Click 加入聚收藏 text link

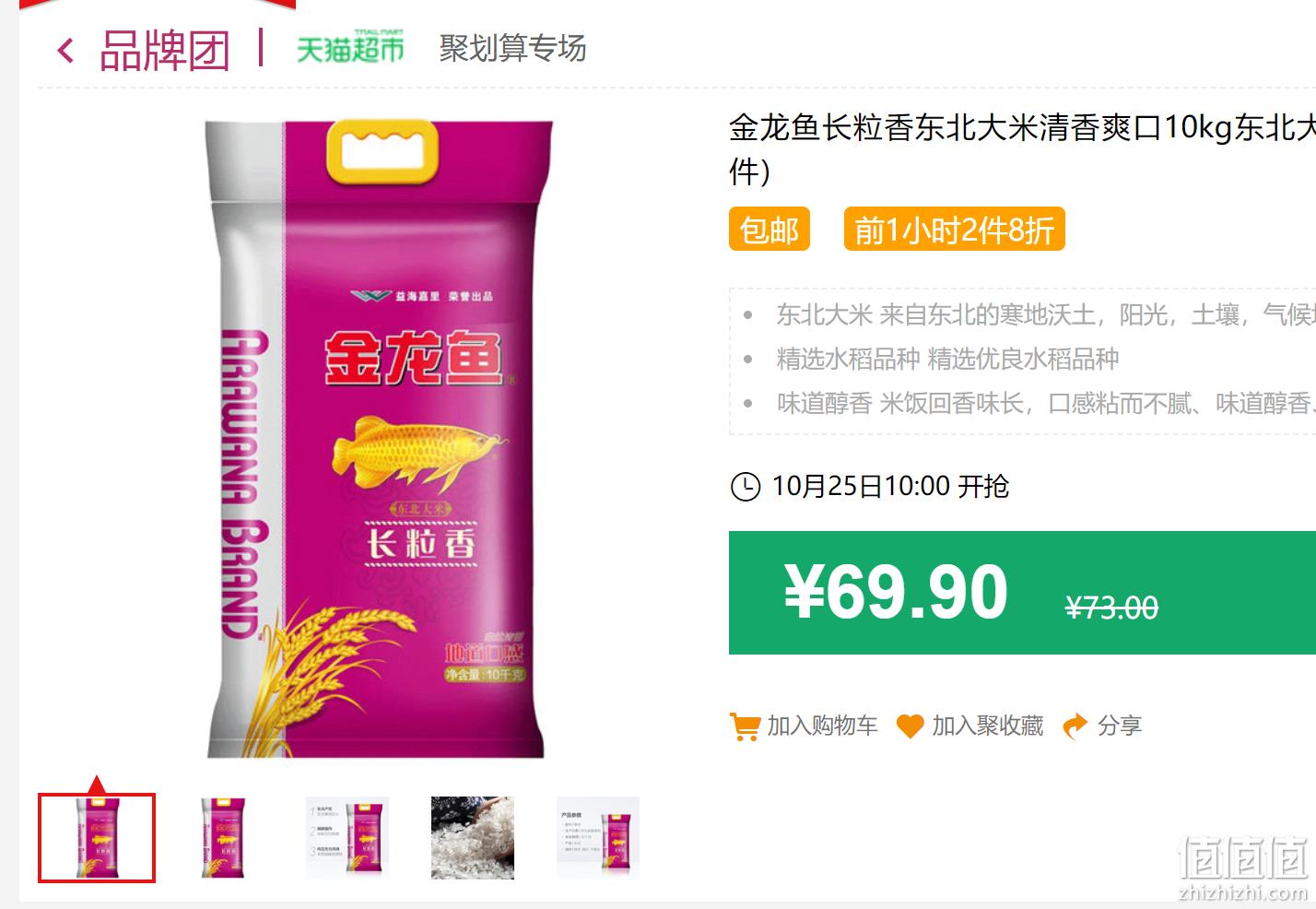coord(988,726)
